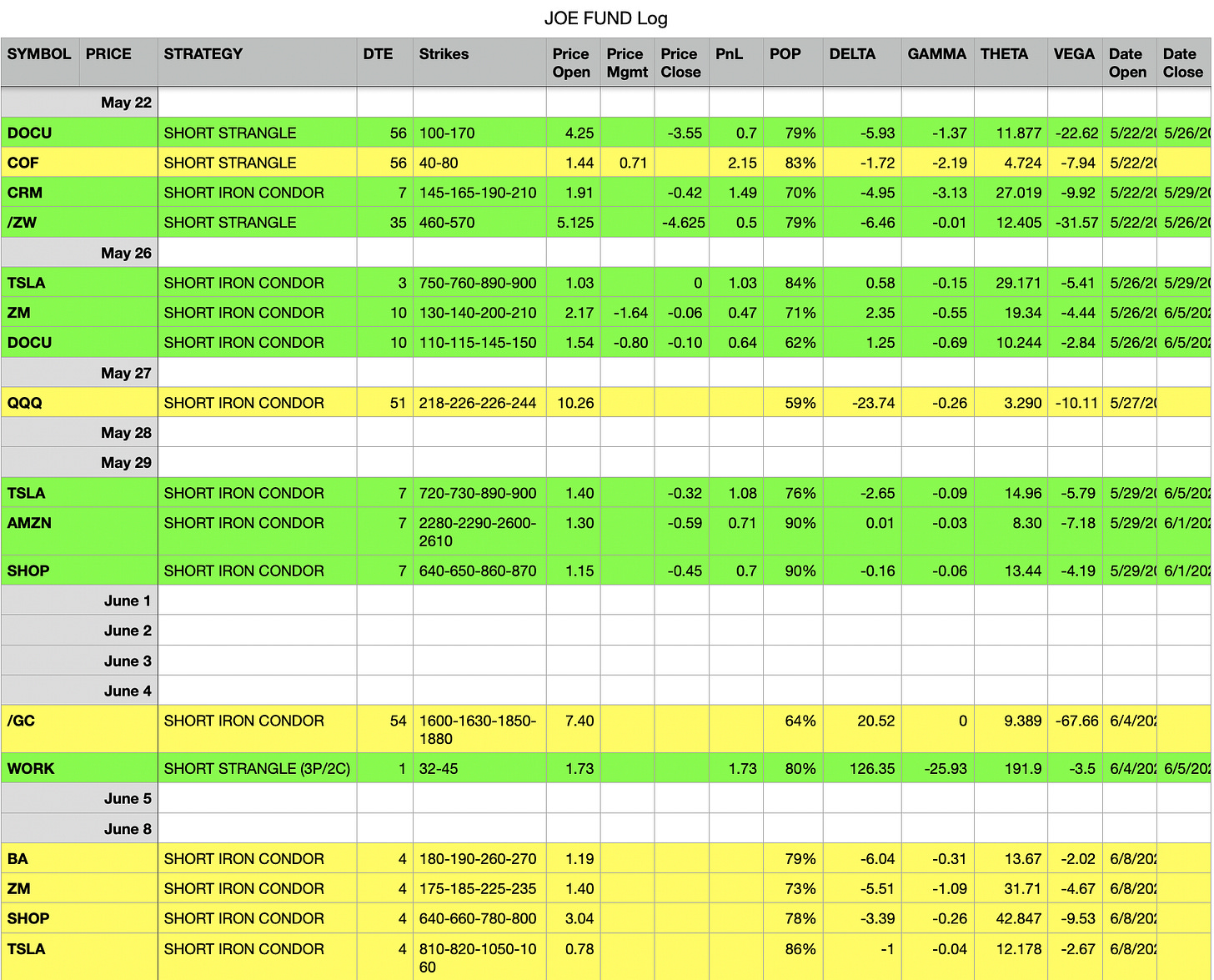Select SHORT STRANGLE (3P/2C) strategy cell
This screenshot has height=980, width=1214.
pos(257,769)
